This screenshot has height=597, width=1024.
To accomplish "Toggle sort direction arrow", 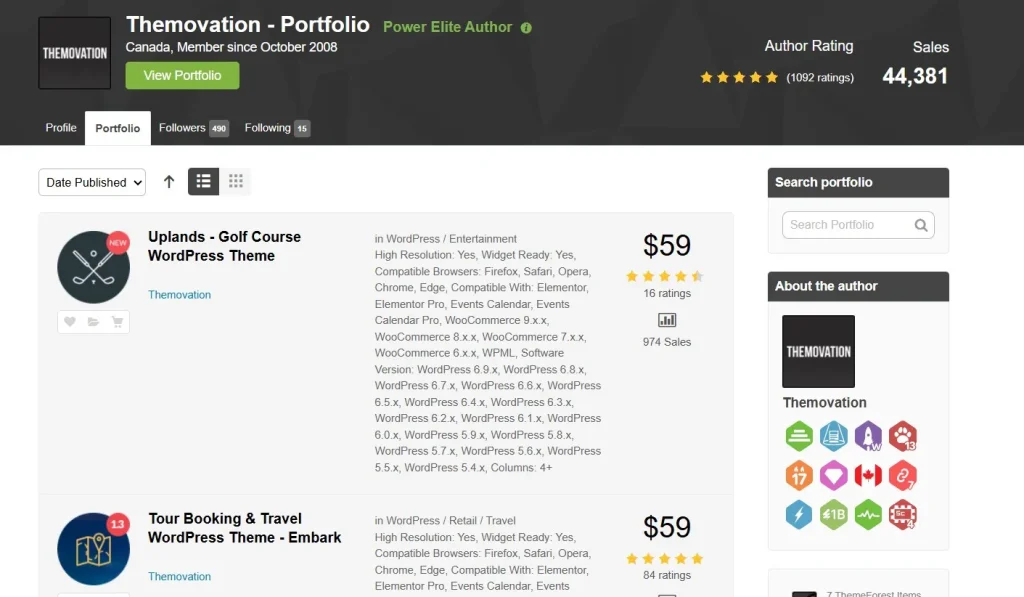I will (x=168, y=182).
